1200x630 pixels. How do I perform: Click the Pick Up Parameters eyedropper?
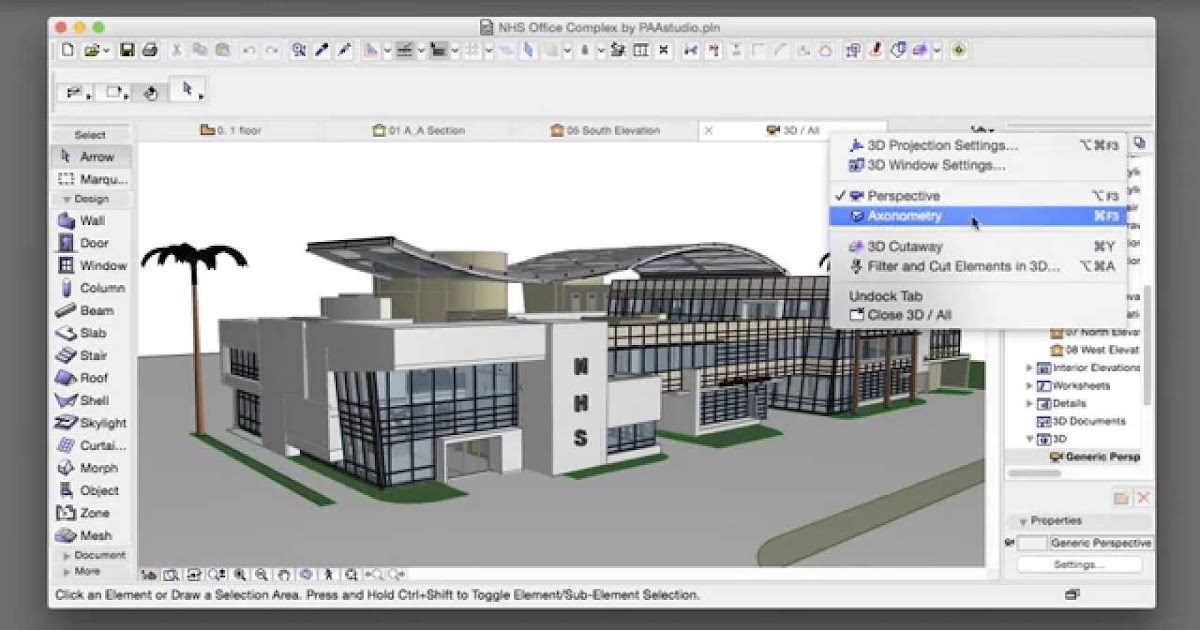[x=322, y=50]
